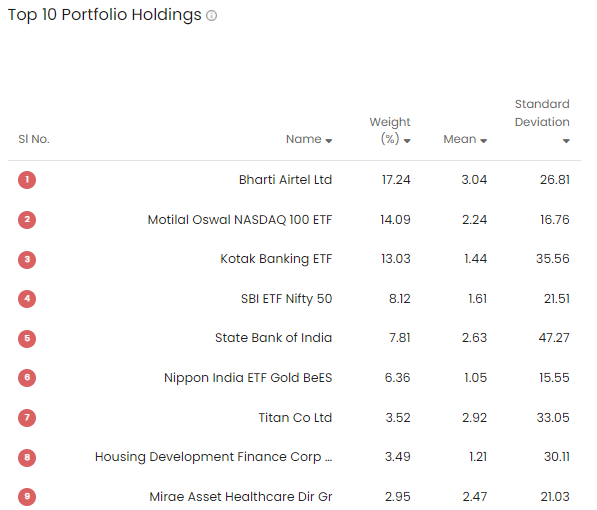597x510 pixels.
Task: Sort by the Weight (%) column arrow
Action: 407,141
